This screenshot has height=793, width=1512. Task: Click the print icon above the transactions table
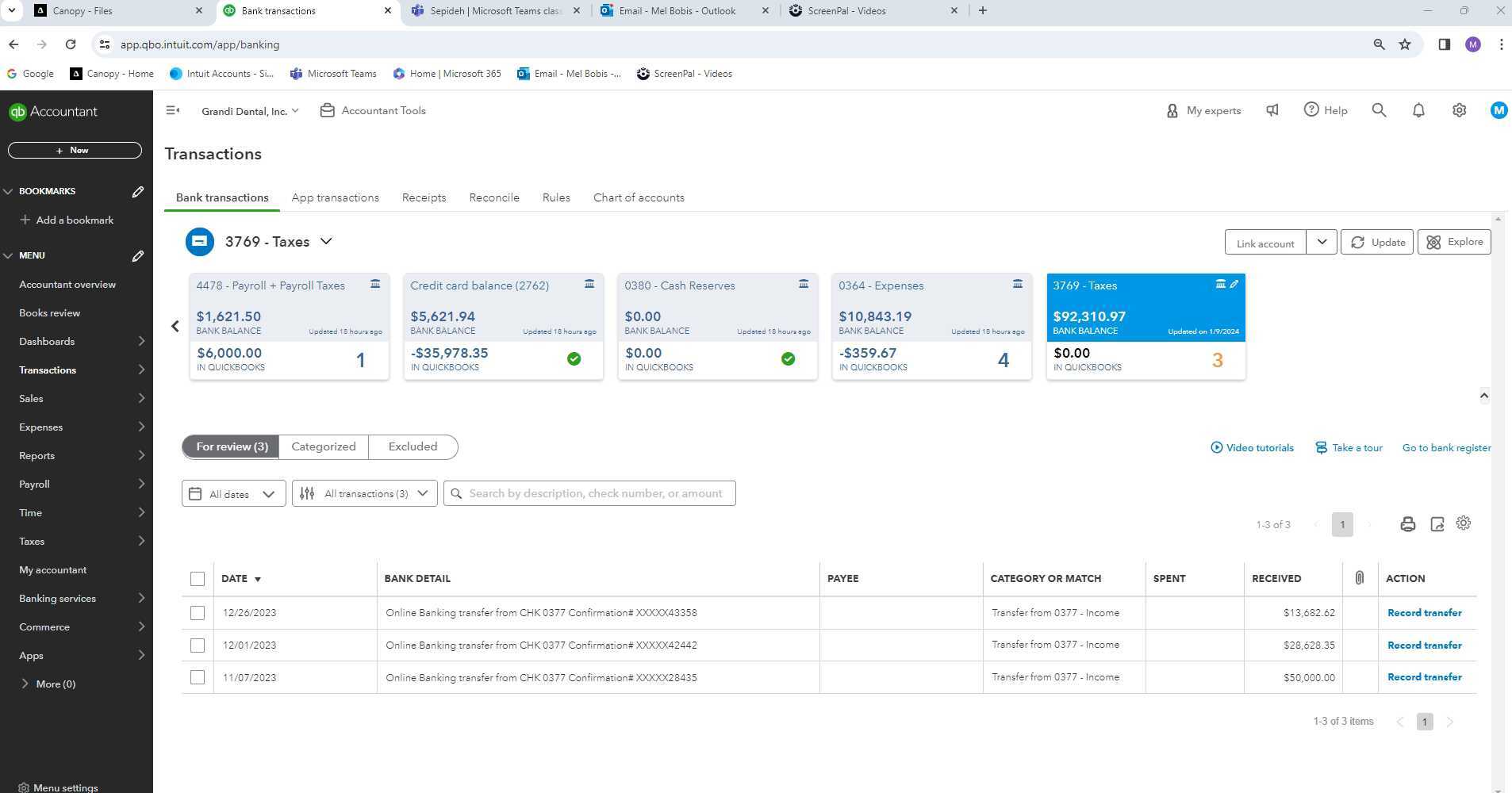(1407, 524)
